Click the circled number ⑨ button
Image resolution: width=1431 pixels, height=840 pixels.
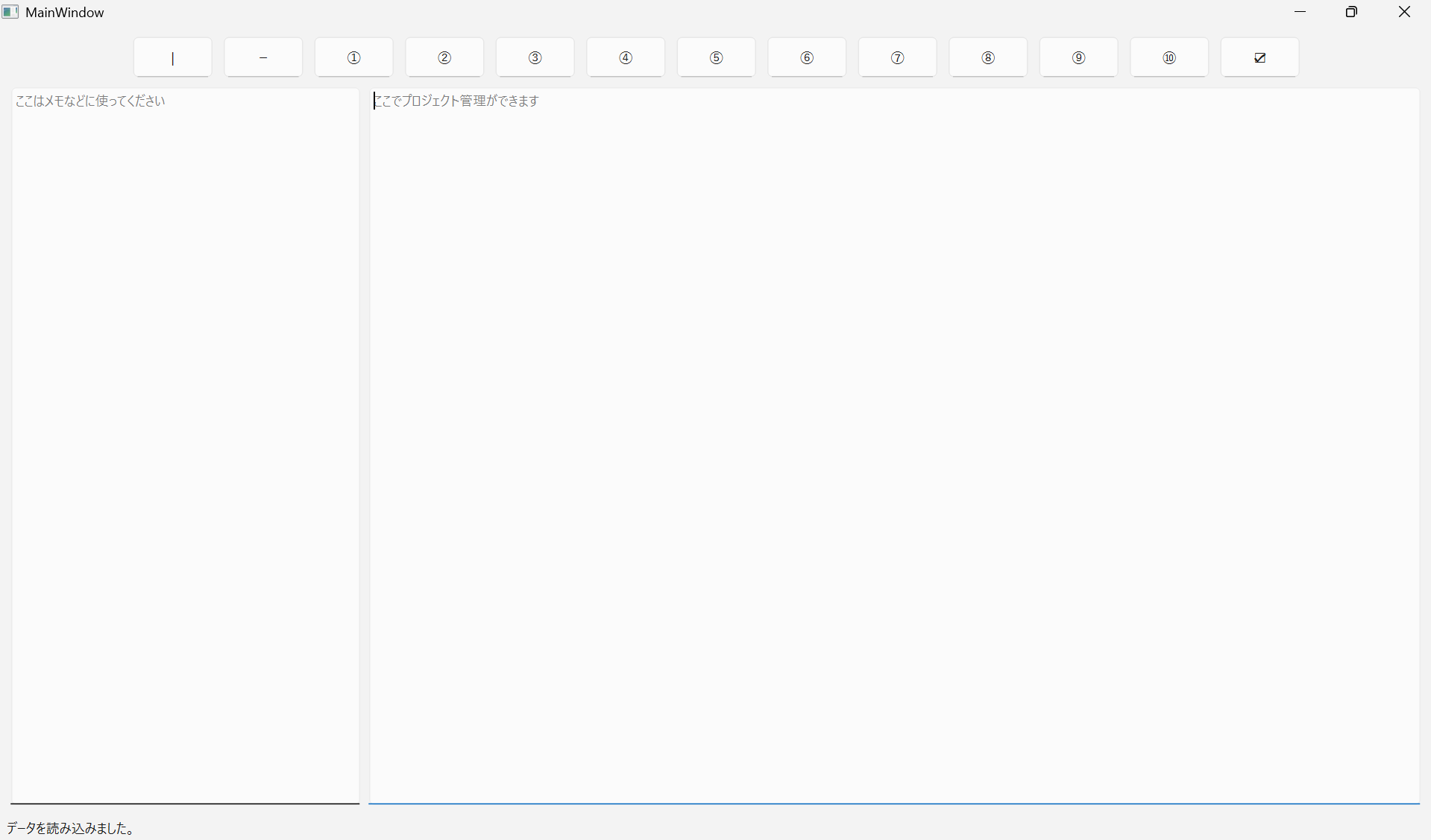(1078, 57)
